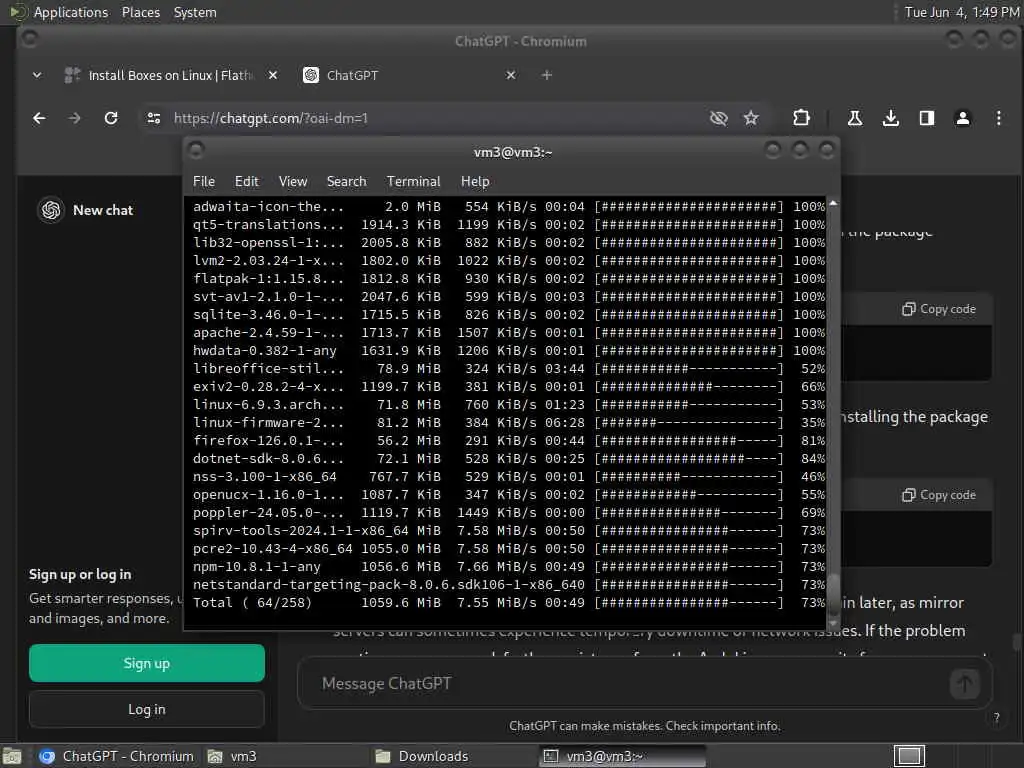The height and width of the screenshot is (768, 1024).
Task: Copy code from the upper code block
Action: pyautogui.click(x=939, y=309)
